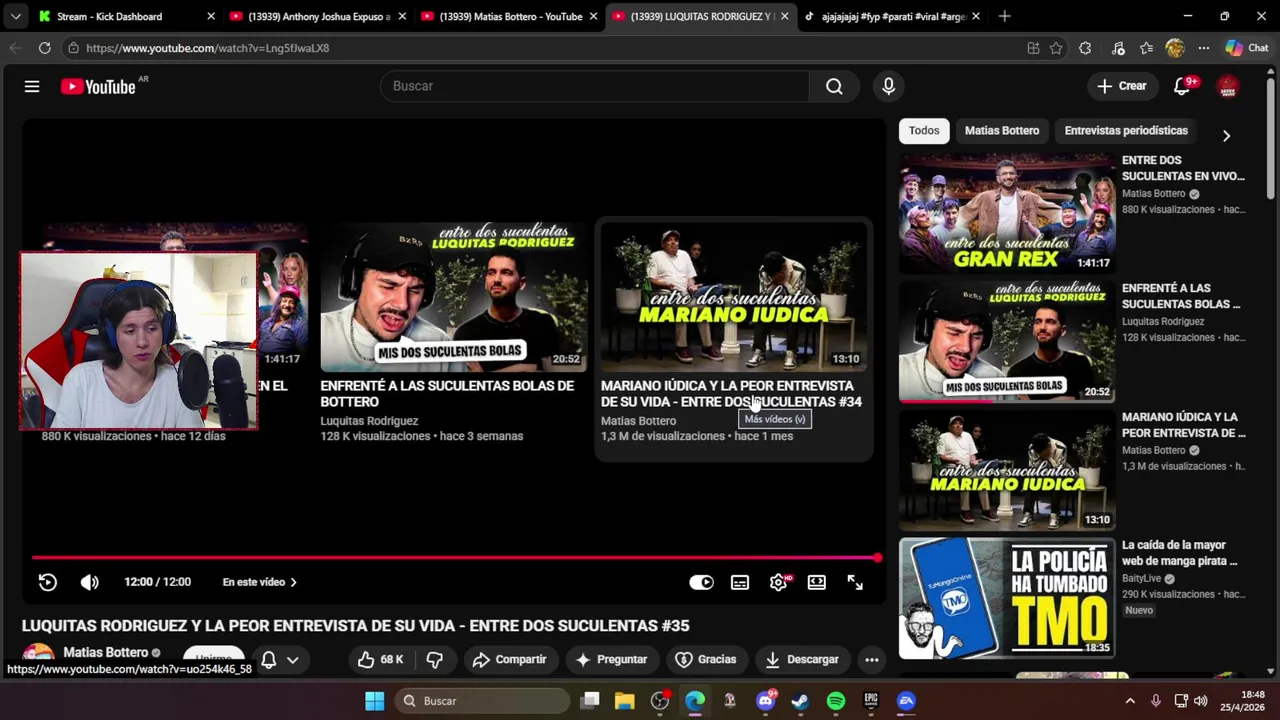
Task: Open the Edge Copilot Chat button
Action: pyautogui.click(x=1247, y=48)
